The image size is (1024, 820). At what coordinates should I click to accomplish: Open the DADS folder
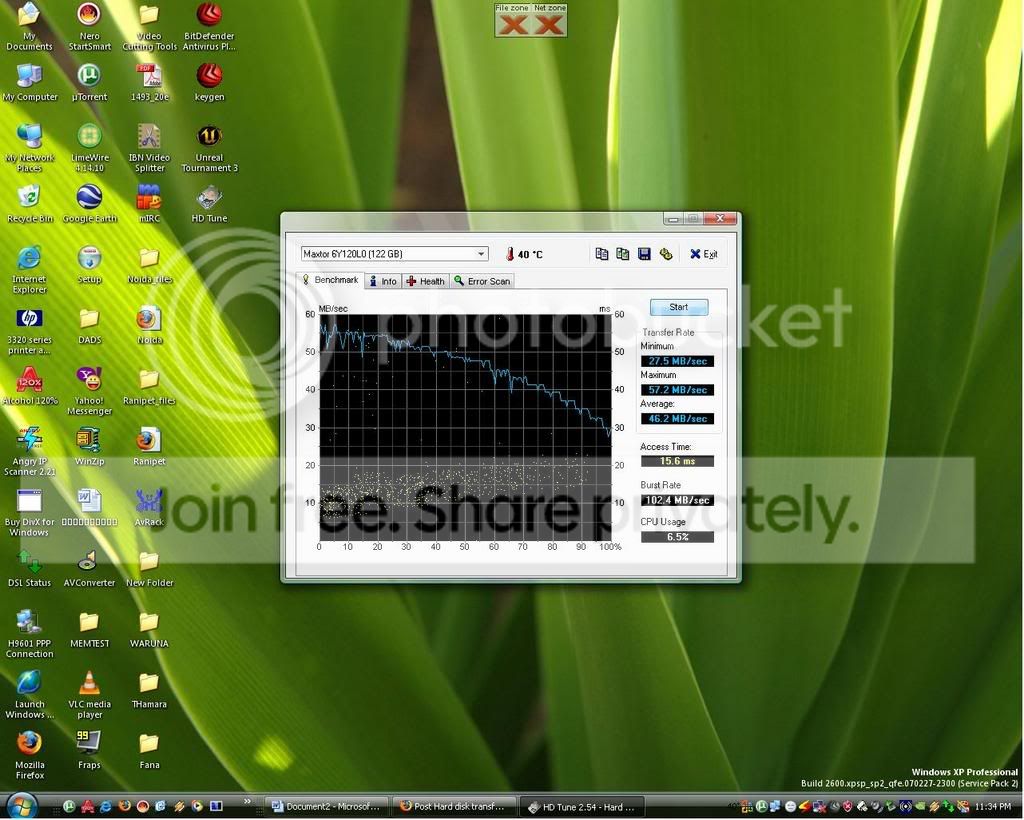[89, 326]
